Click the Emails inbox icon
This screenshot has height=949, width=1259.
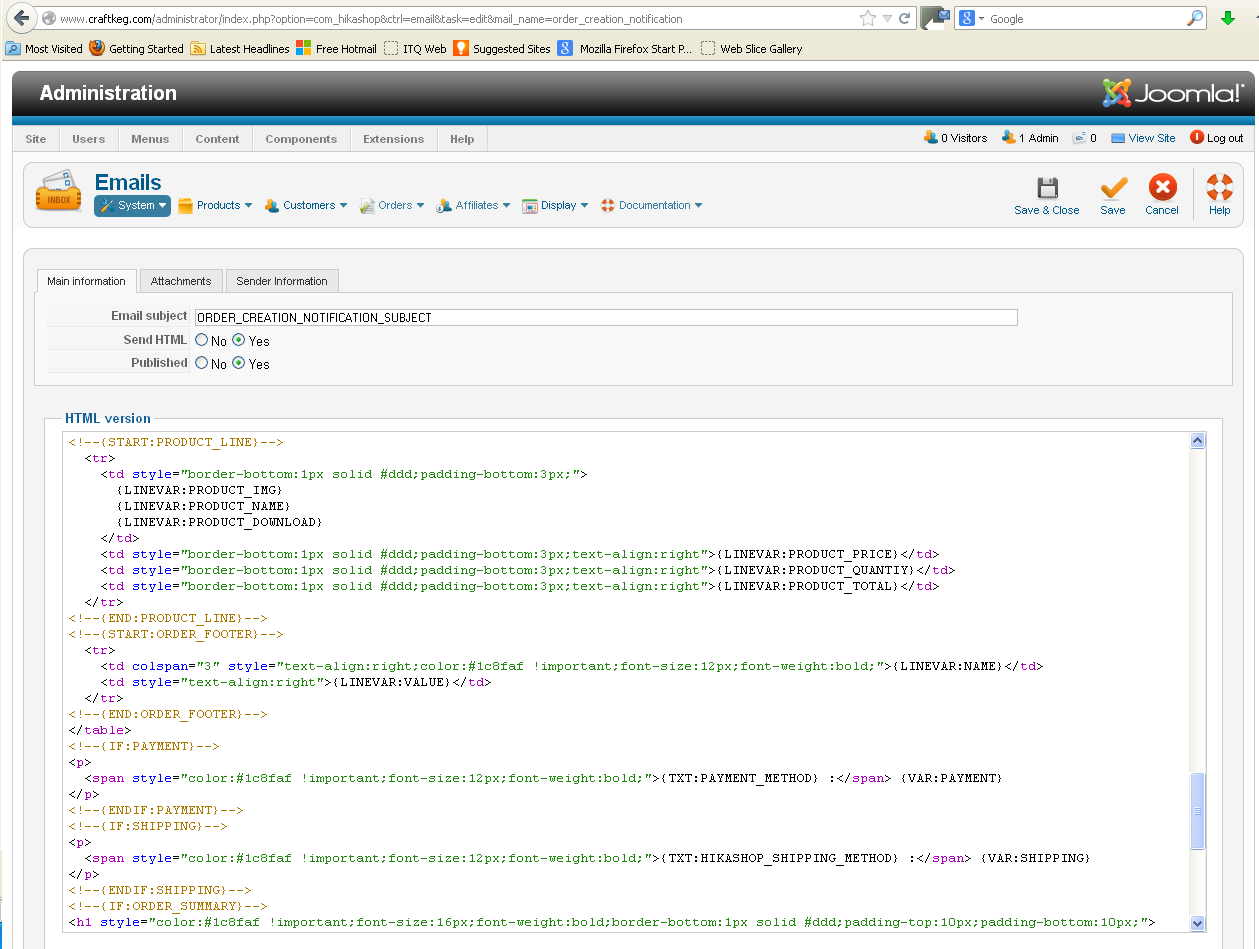(x=59, y=191)
